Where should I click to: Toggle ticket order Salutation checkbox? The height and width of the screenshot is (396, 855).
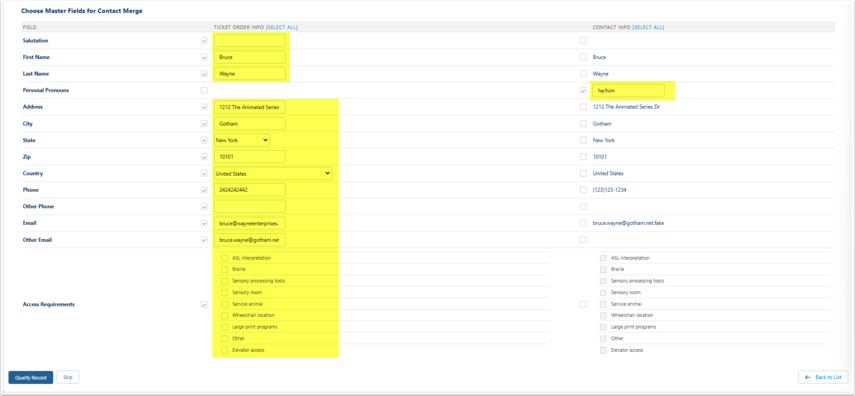coord(204,40)
